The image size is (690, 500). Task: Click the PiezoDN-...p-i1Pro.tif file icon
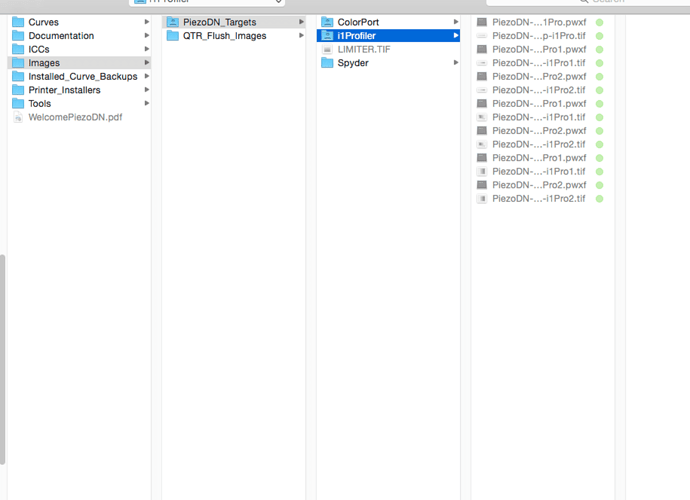click(x=482, y=36)
